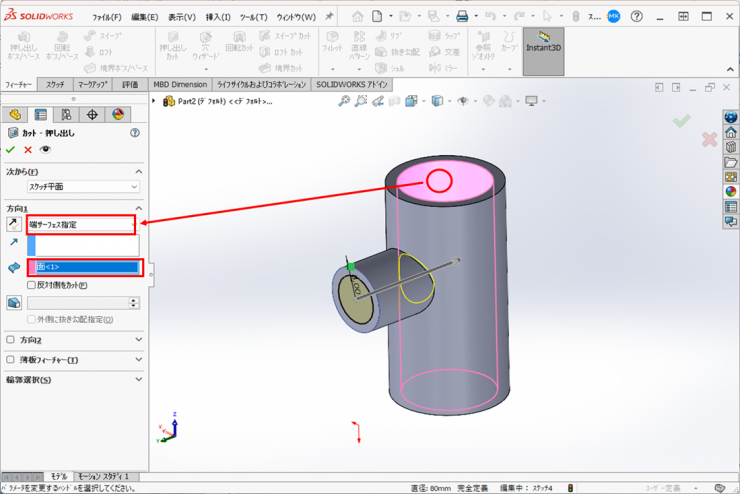
Task: Open the 端サーフェス指定 end condition dropdown
Action: (82, 225)
